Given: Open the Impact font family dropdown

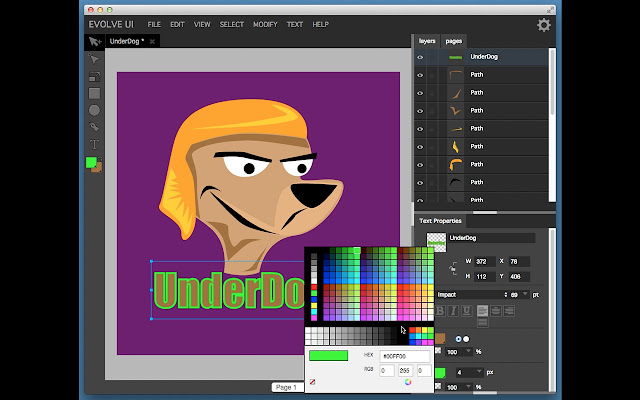Looking at the screenshot, I should (x=471, y=295).
